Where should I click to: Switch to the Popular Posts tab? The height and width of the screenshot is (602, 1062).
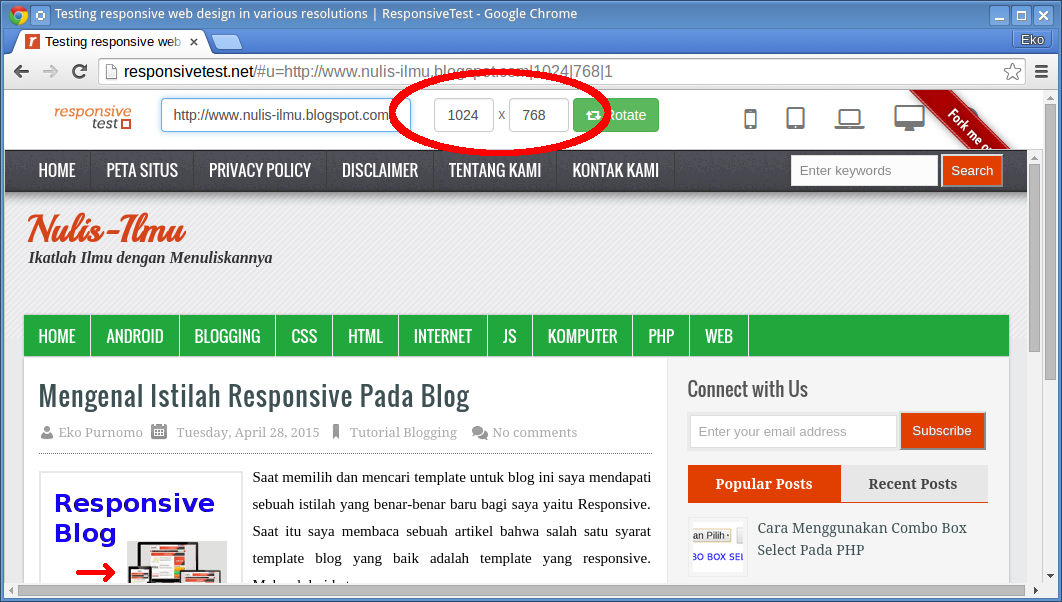(x=764, y=483)
